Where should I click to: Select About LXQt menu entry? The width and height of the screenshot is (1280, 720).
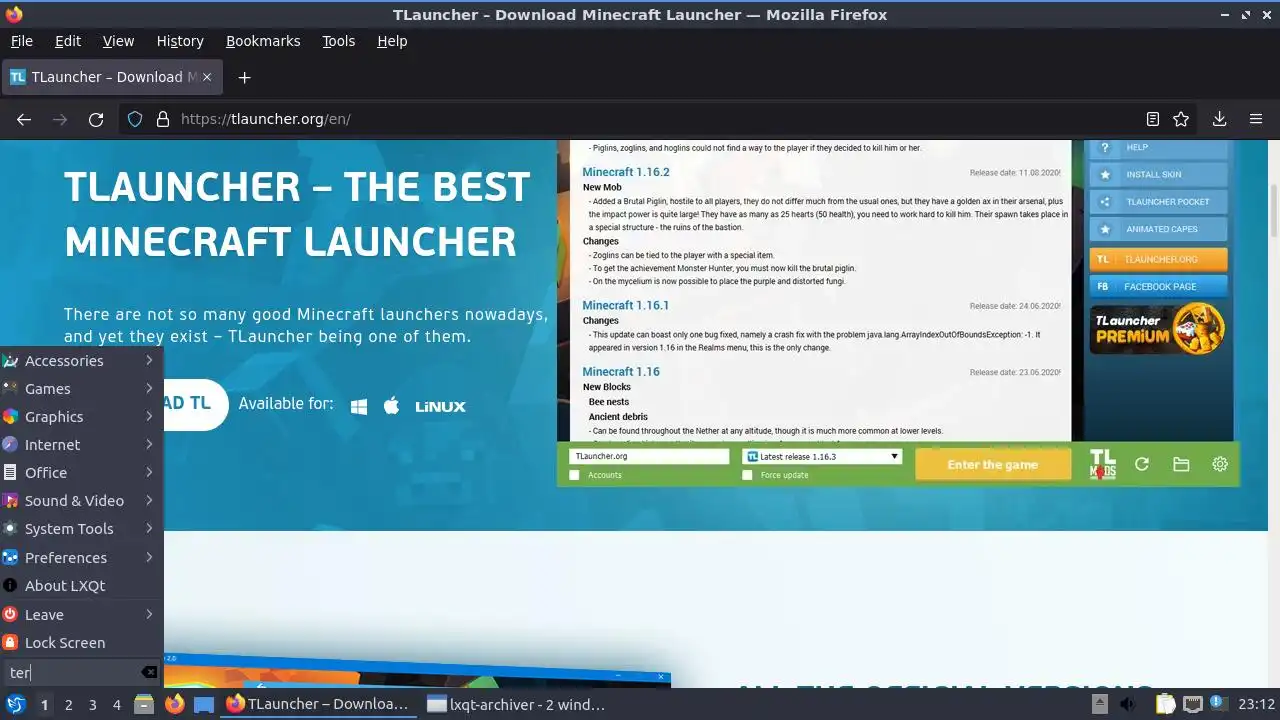pyautogui.click(x=81, y=585)
